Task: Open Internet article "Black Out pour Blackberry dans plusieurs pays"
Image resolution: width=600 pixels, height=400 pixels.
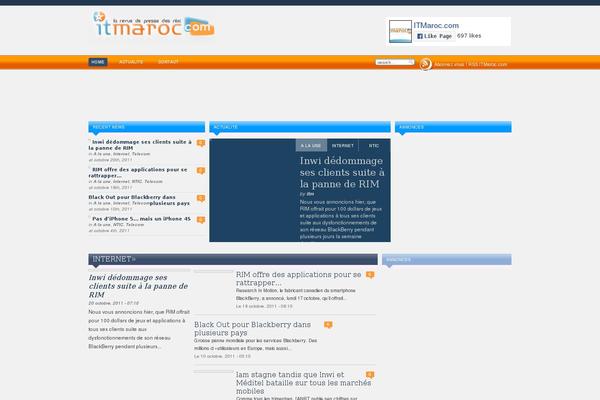Action: point(253,328)
